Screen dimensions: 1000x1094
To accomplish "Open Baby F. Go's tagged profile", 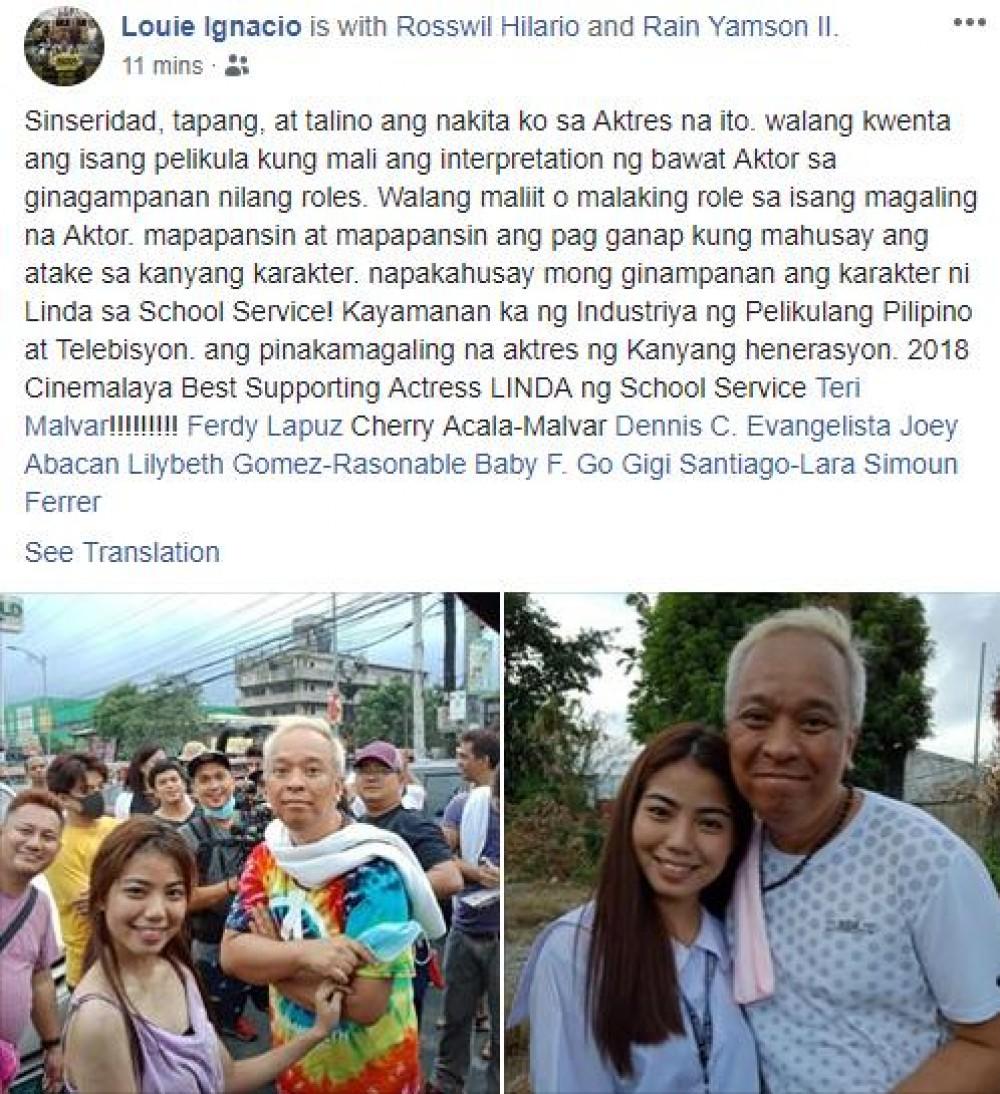I will pos(544,464).
